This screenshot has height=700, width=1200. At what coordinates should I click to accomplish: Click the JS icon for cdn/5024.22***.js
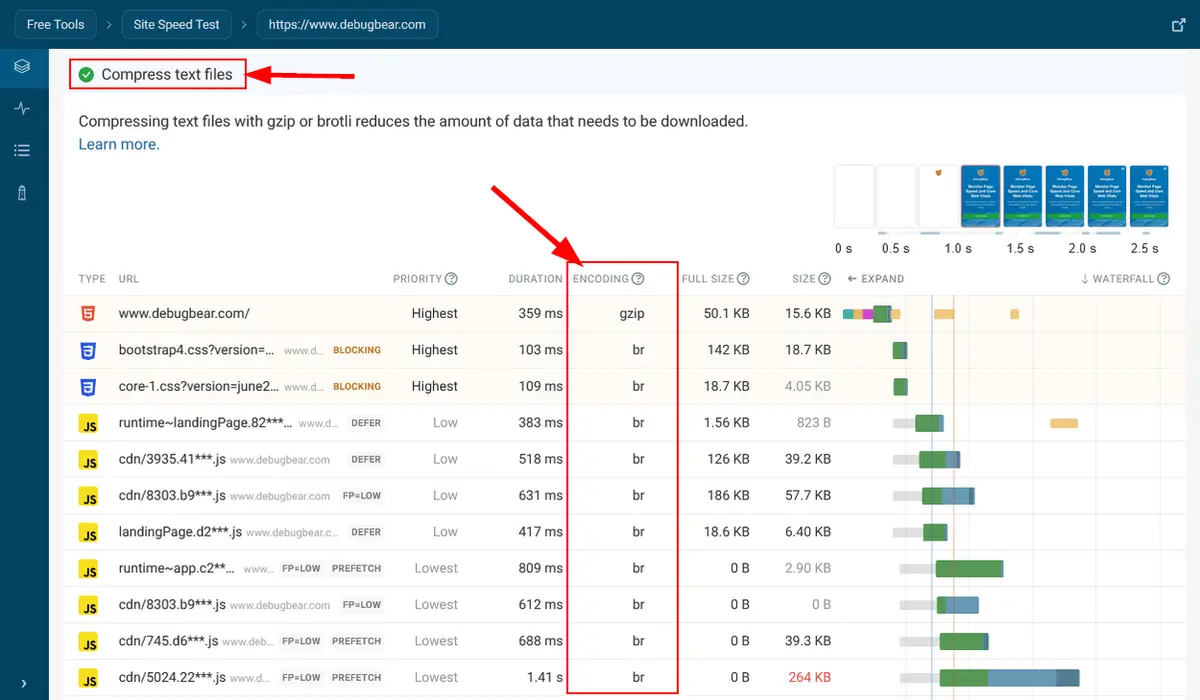tap(89, 678)
